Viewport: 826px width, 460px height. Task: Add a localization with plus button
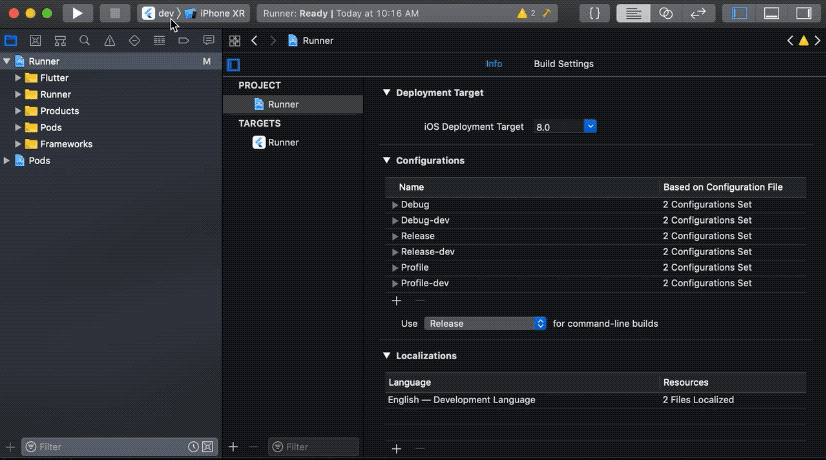point(396,448)
